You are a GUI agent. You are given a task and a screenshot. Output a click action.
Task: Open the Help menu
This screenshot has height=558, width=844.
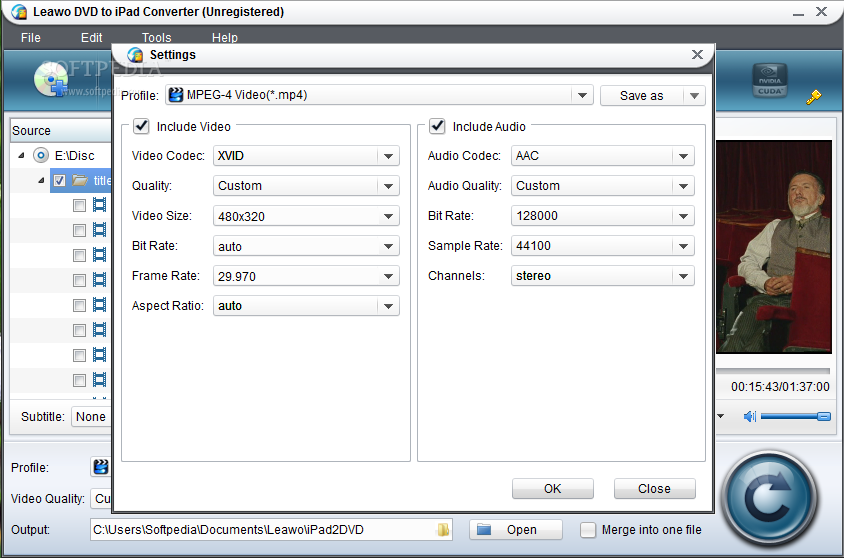click(224, 38)
